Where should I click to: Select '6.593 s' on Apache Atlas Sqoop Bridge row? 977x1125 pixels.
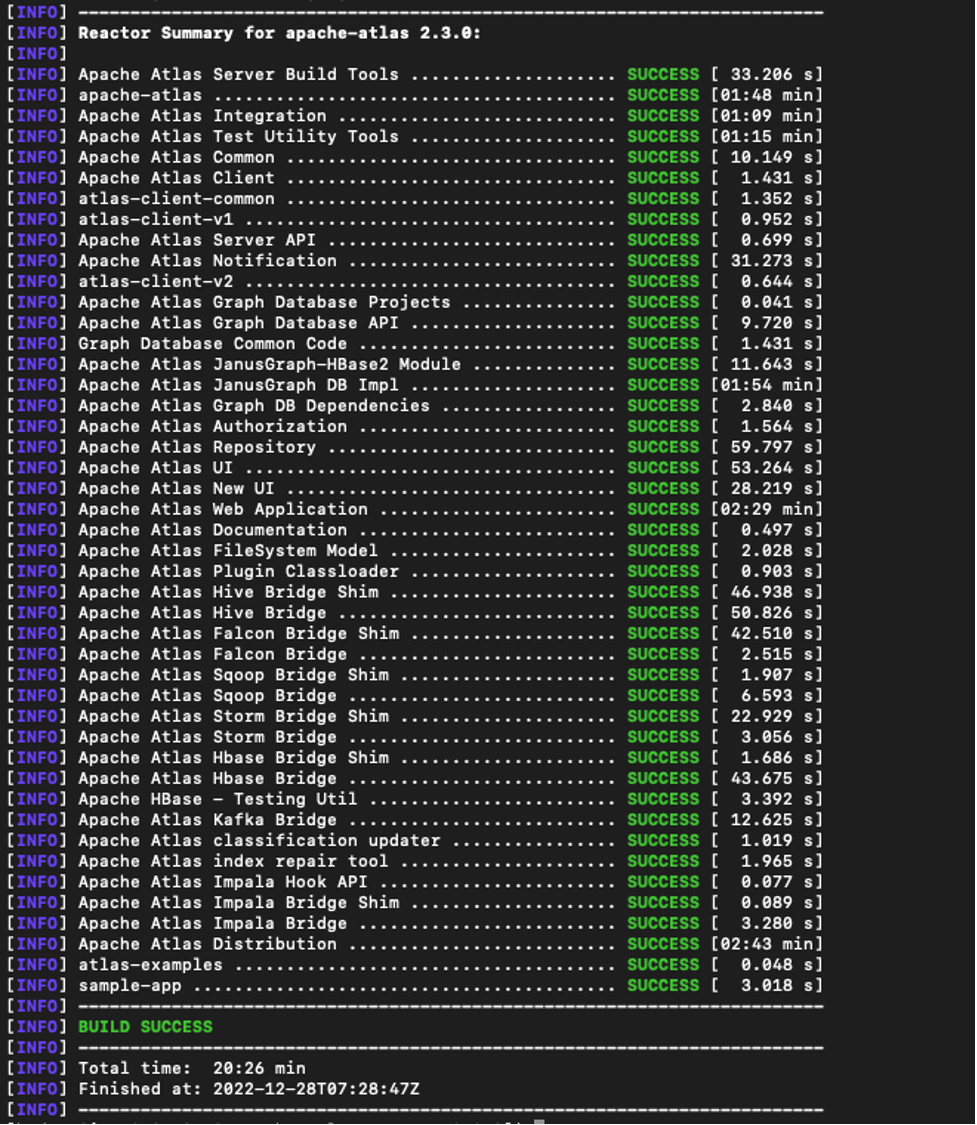click(778, 696)
